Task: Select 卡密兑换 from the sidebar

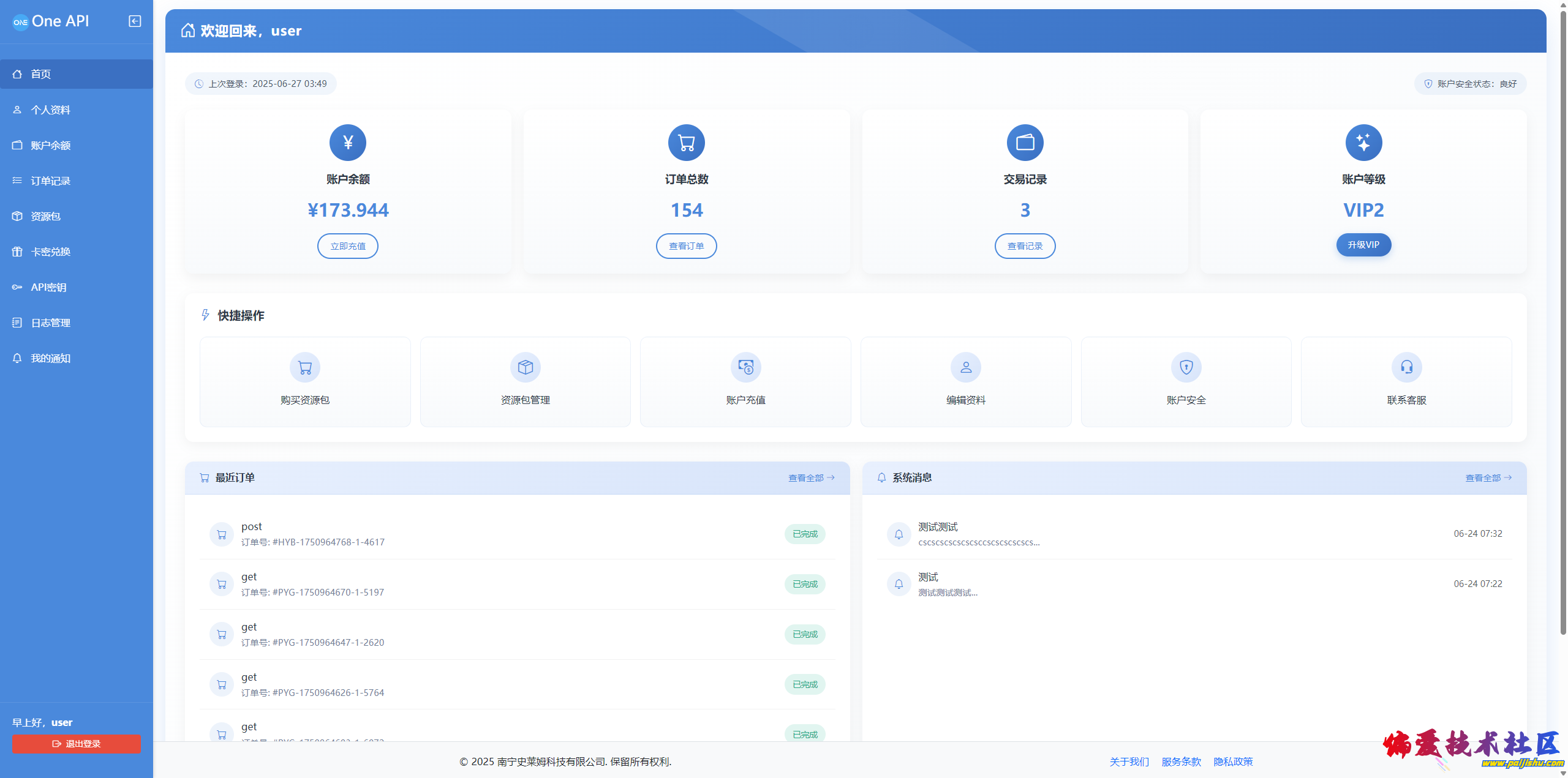Action: coord(51,252)
